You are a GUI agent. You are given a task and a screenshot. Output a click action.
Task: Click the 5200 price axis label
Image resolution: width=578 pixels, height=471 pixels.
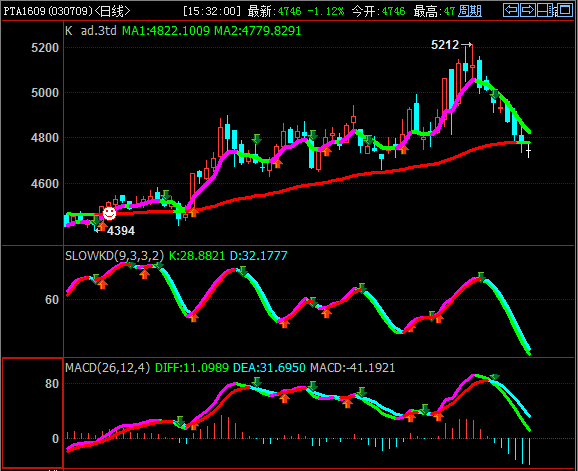click(x=45, y=48)
